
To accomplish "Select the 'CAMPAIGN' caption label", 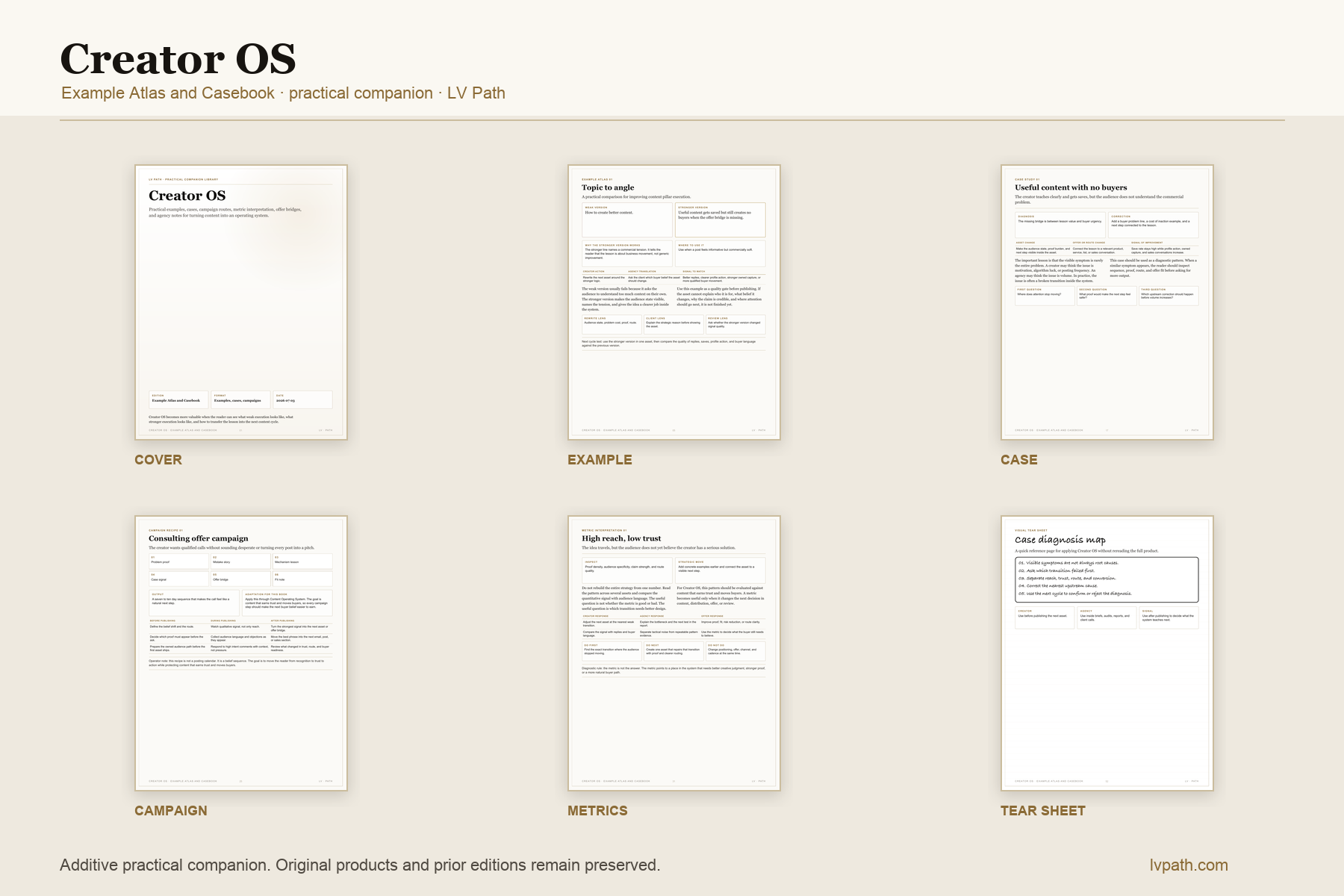I will tap(171, 810).
